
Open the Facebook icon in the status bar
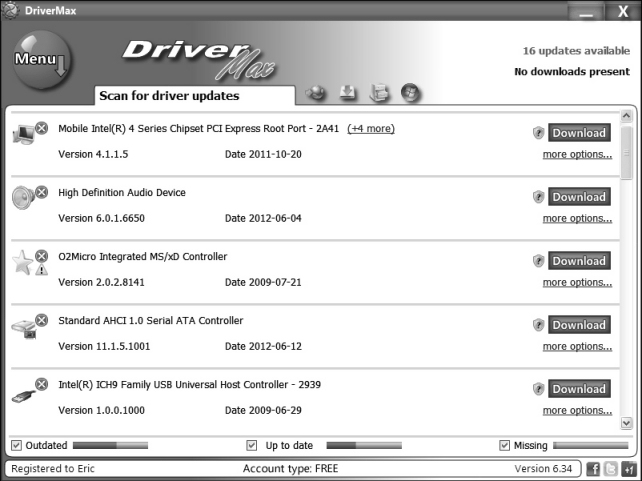click(593, 469)
